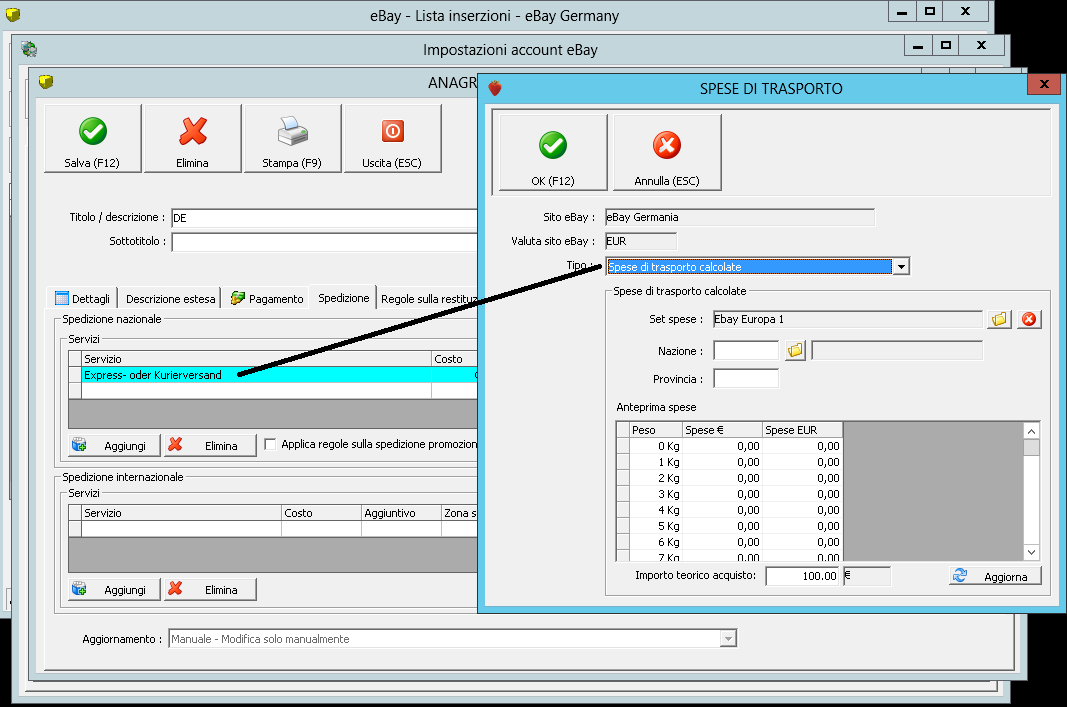The image size is (1067, 707).
Task: Click the Spese EUR column header
Action: (802, 430)
